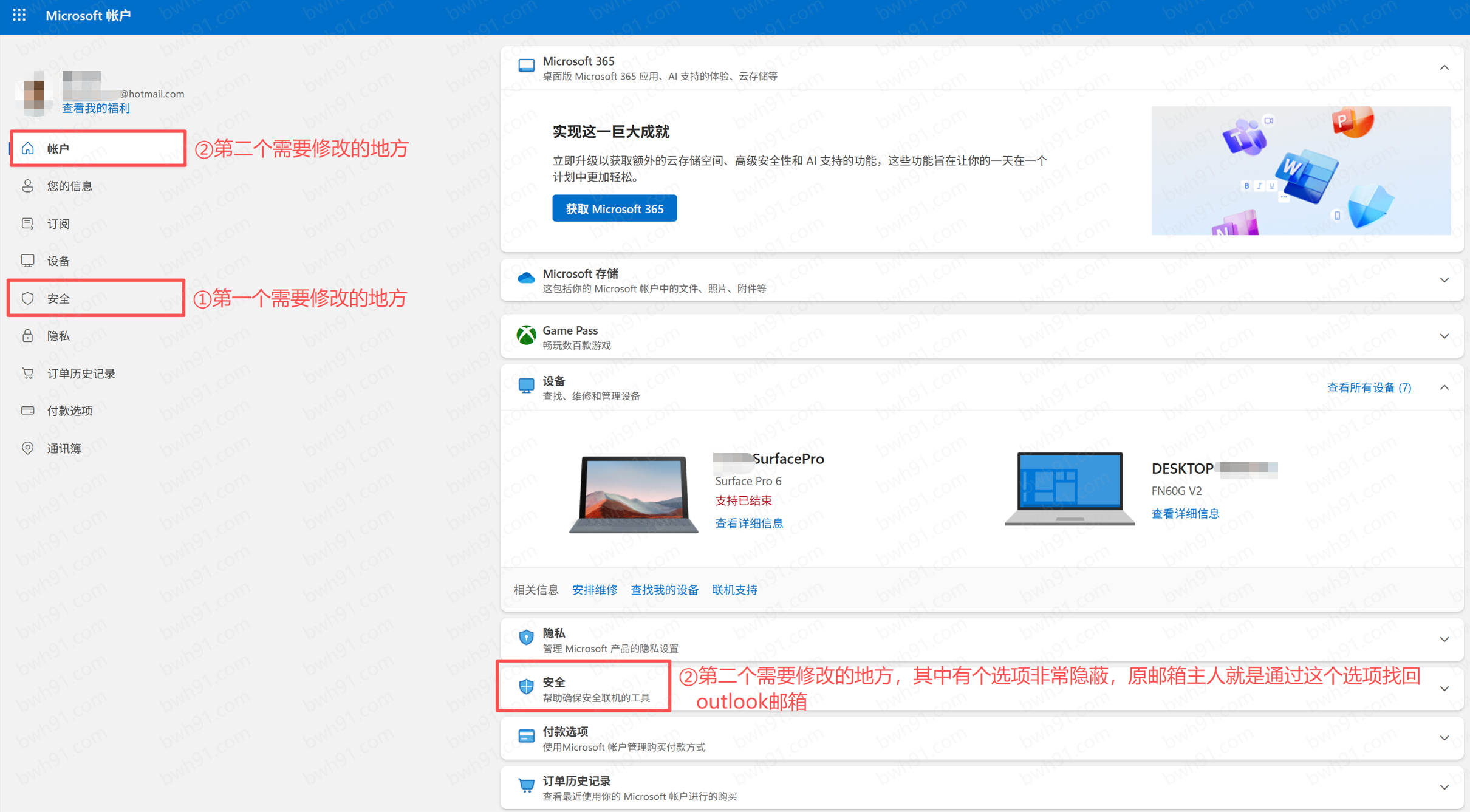Collapse the 设备 section chevron
Screen dimensions: 1470x812
coord(1444,387)
